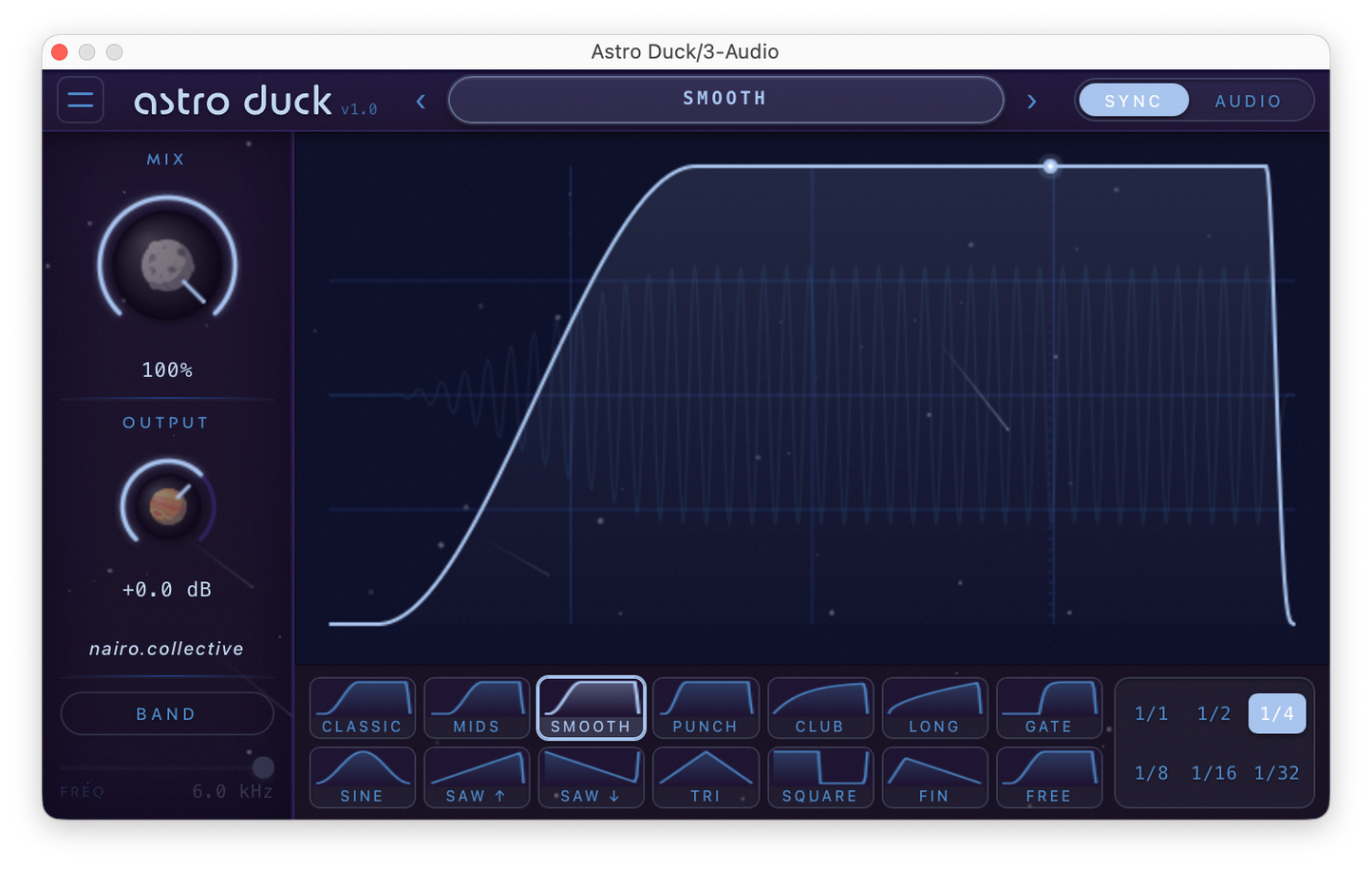Switch trigger mode to AUDIO
This screenshot has height=869, width=1372.
(x=1249, y=101)
